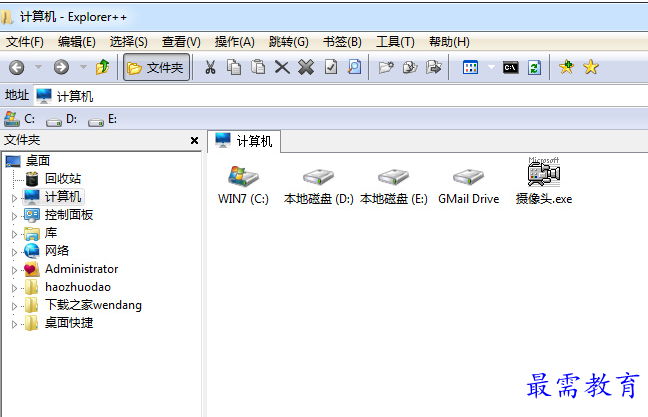This screenshot has height=417, width=648.
Task: Paste items using the clipboard icon
Action: pyautogui.click(x=258, y=67)
